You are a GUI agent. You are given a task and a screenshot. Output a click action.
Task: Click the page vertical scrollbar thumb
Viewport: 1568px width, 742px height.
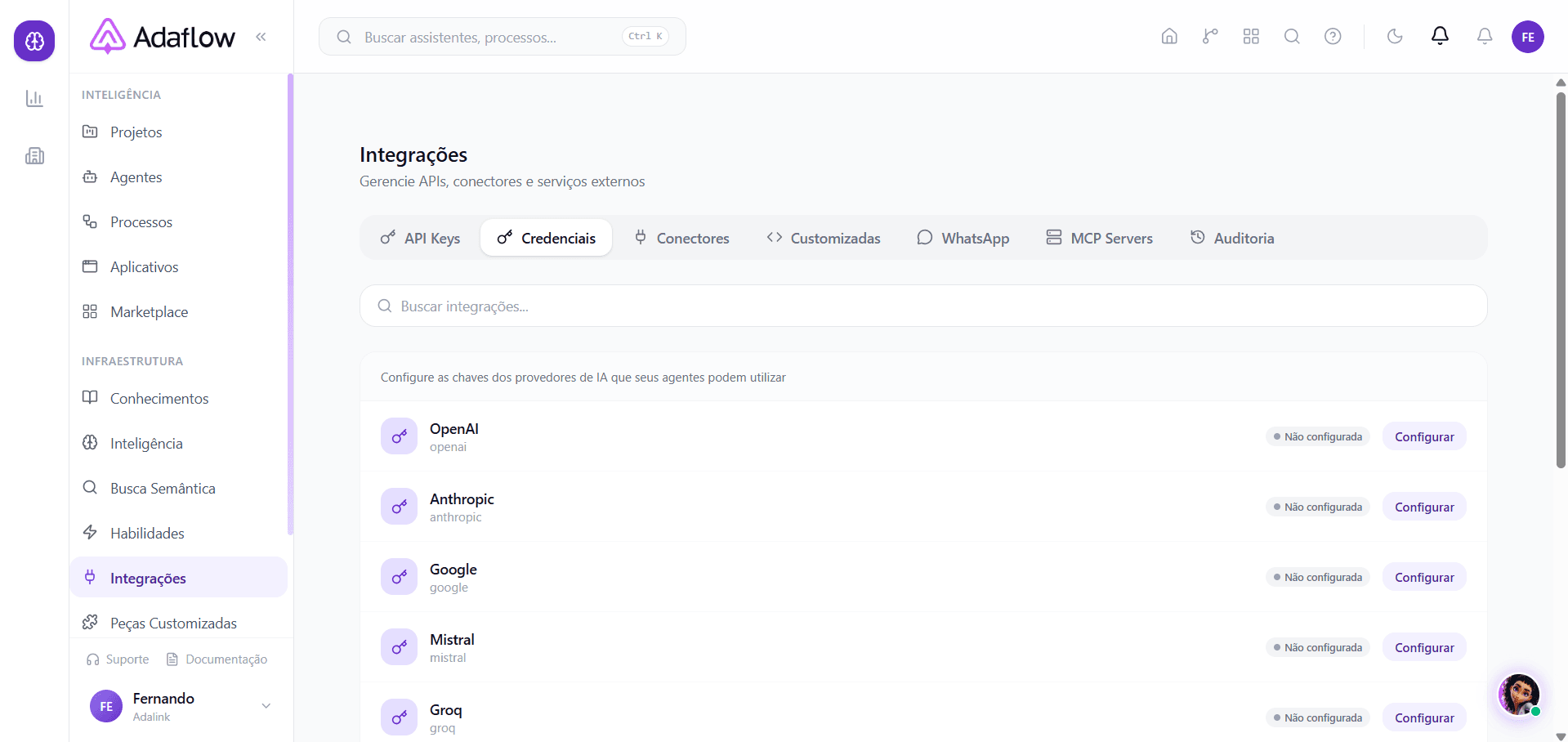pyautogui.click(x=1561, y=279)
